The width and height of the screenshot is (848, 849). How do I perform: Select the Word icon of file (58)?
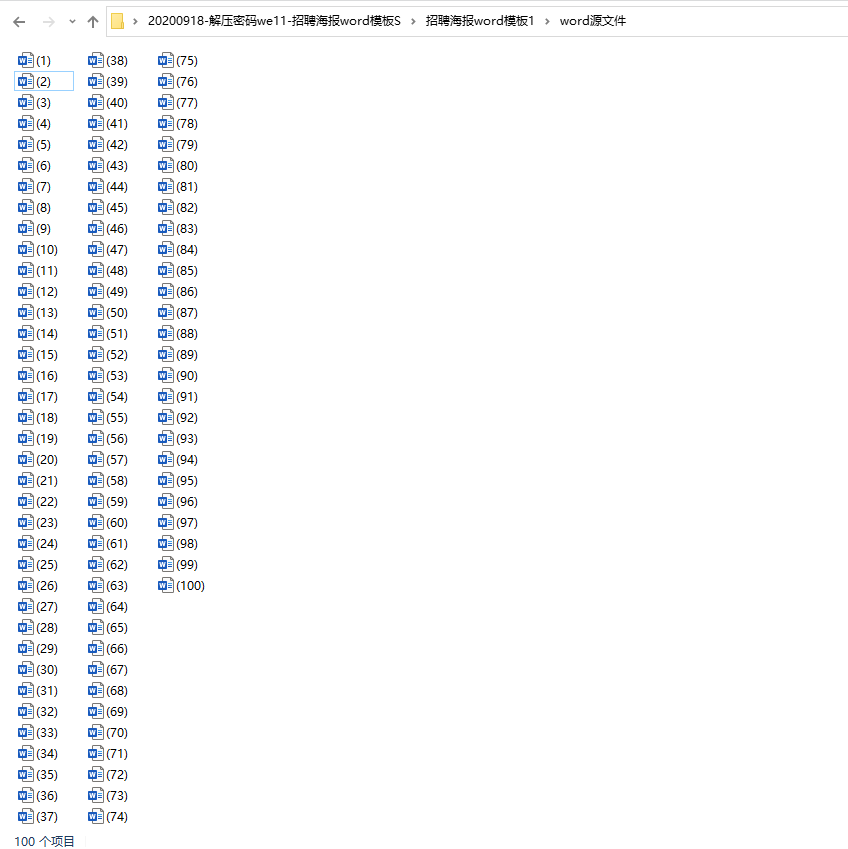[95, 480]
